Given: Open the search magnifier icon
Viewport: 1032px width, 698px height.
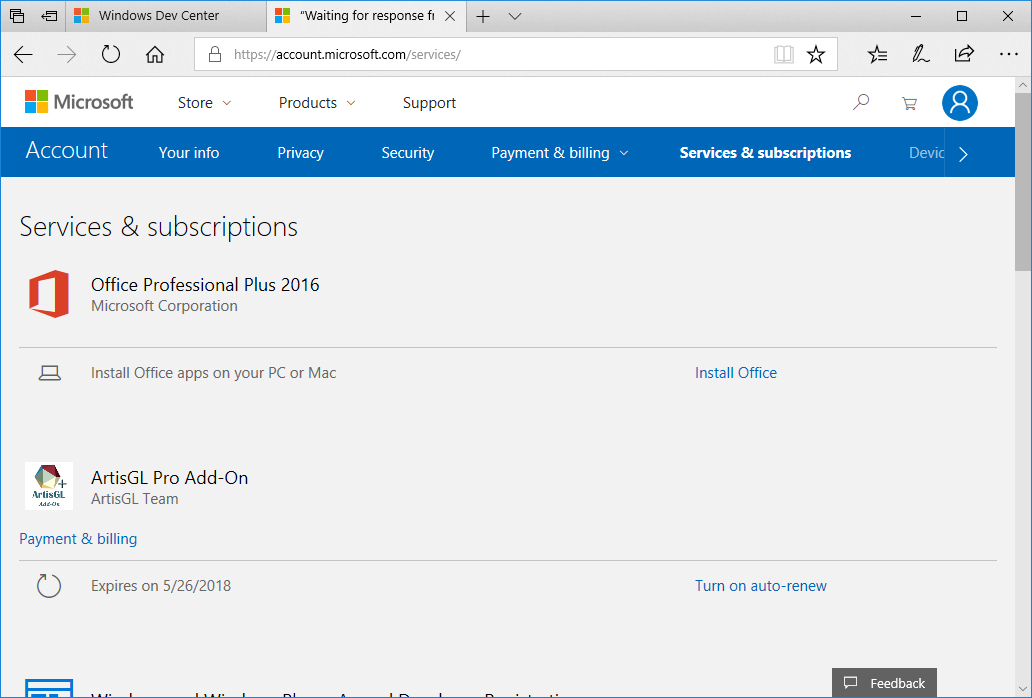Looking at the screenshot, I should 861,102.
